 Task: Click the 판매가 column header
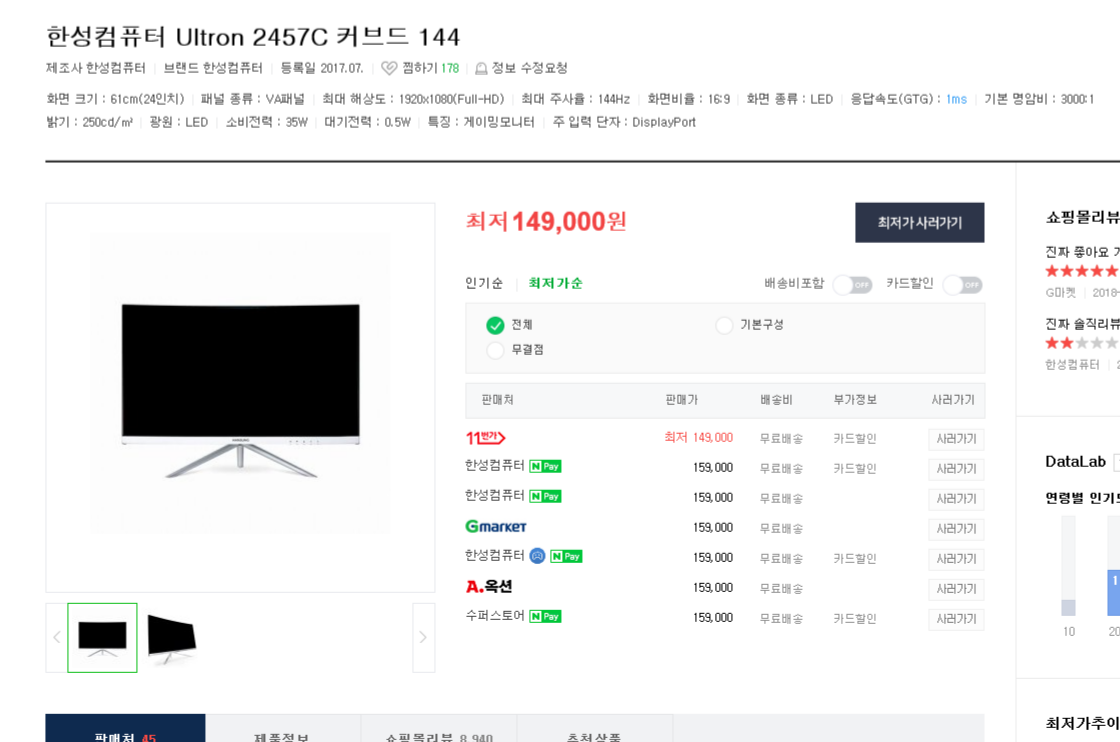click(681, 400)
